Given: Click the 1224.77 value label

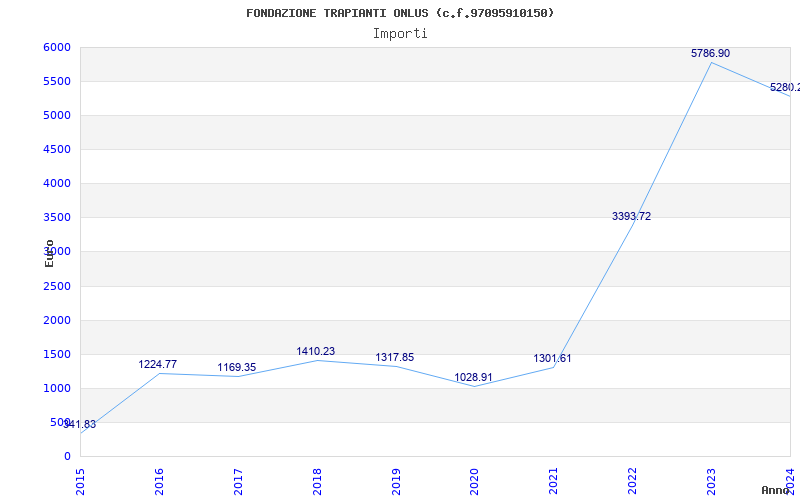Looking at the screenshot, I should 158,364.
